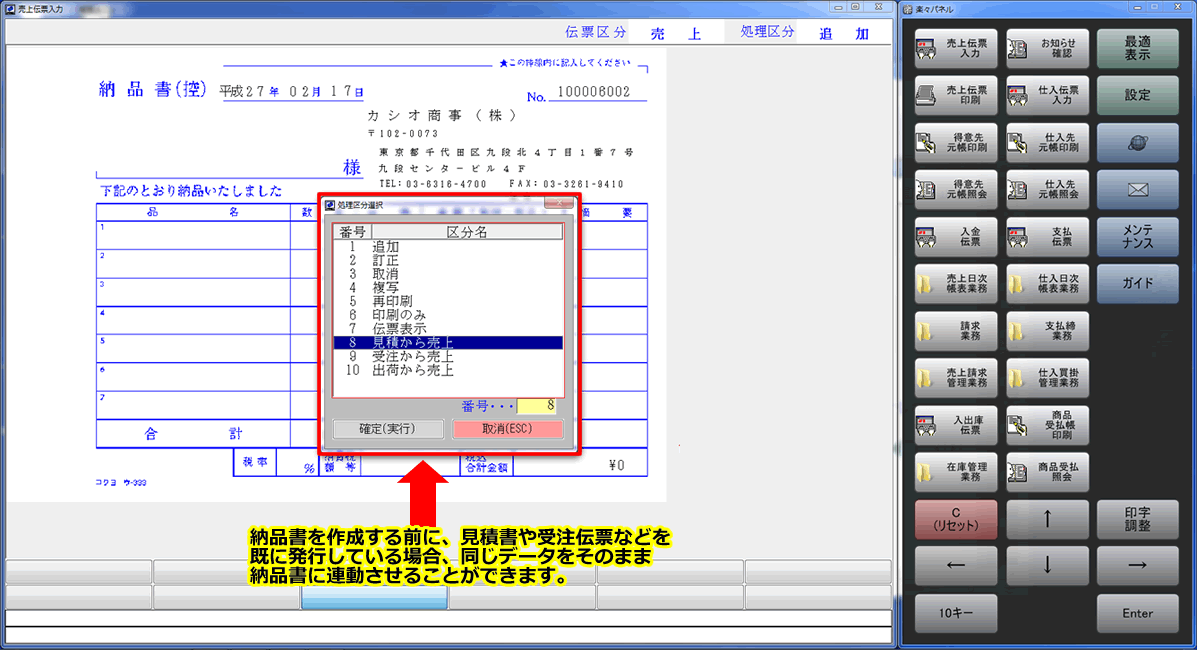Open 得意先元帳印刷 customer ledger printing
Image resolution: width=1197 pixels, height=650 pixels.
[x=955, y=142]
